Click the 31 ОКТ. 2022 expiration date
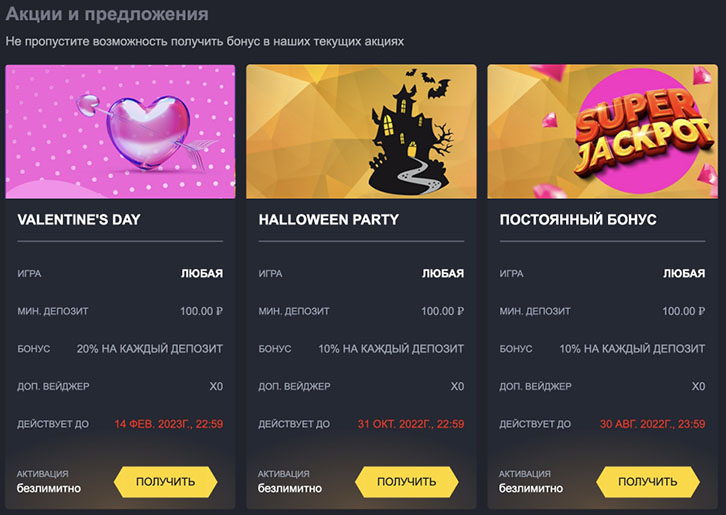This screenshot has height=515, width=726. click(x=409, y=424)
